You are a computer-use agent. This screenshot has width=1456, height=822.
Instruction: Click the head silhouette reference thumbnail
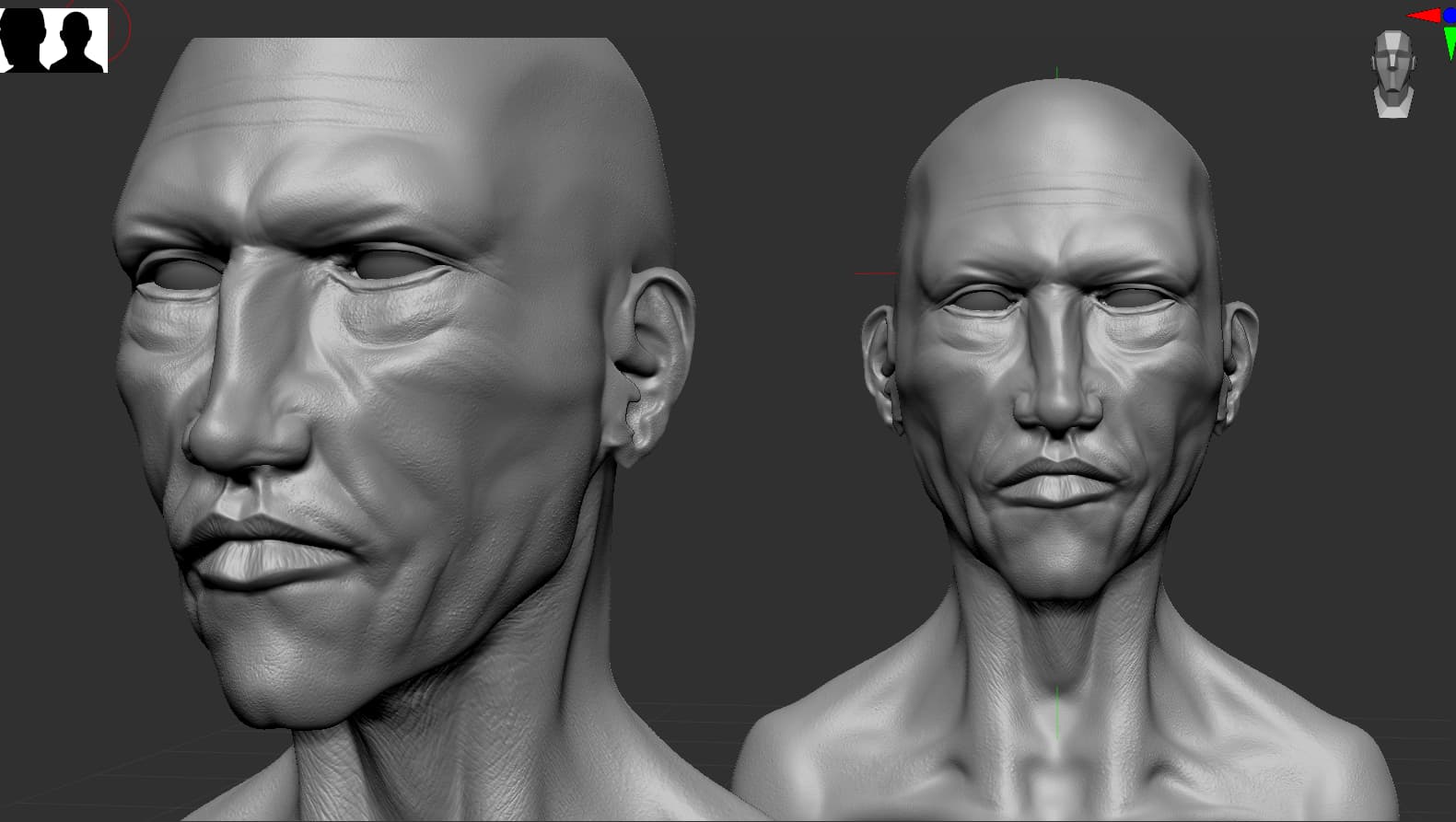(53, 40)
